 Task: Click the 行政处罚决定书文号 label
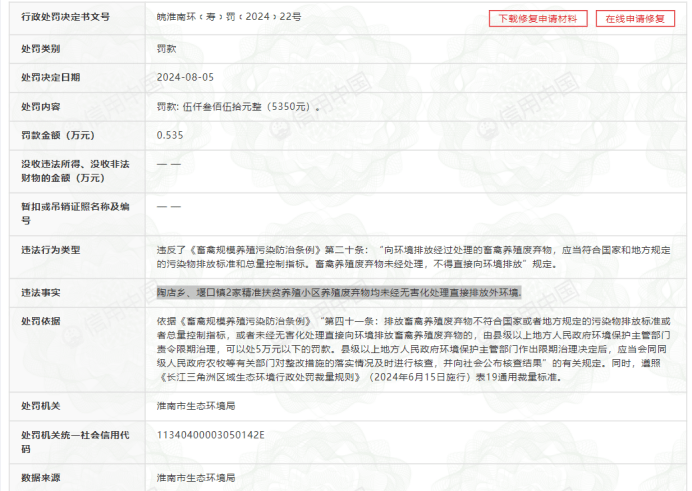[x=65, y=17]
